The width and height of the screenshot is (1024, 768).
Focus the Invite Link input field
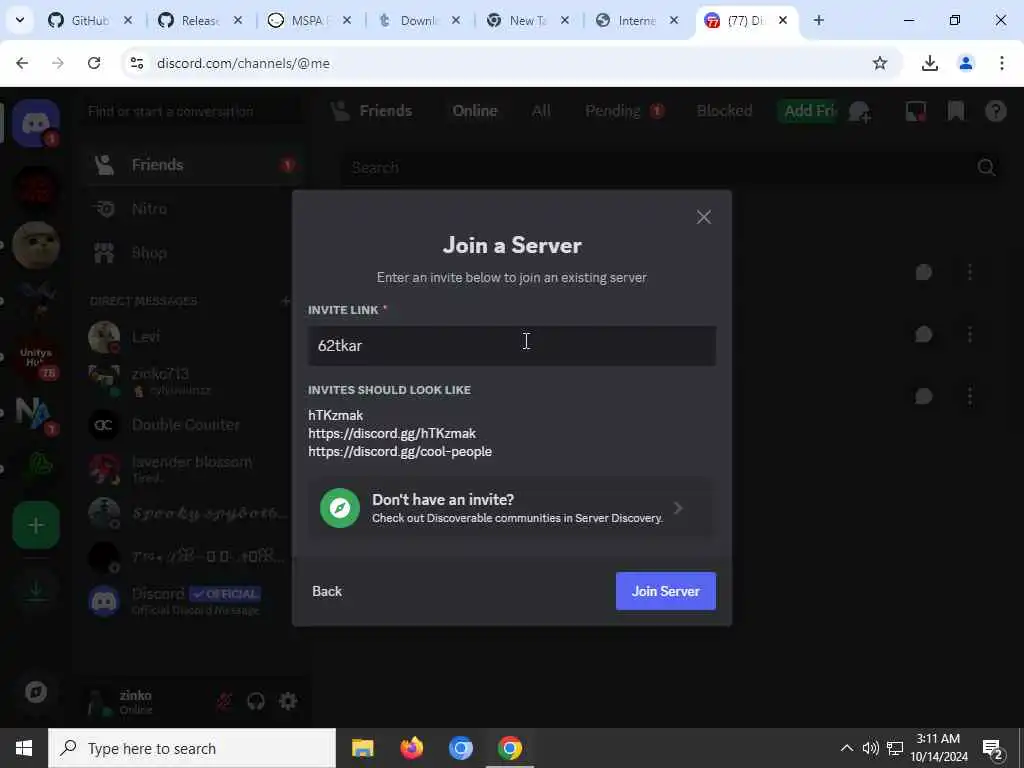(512, 345)
